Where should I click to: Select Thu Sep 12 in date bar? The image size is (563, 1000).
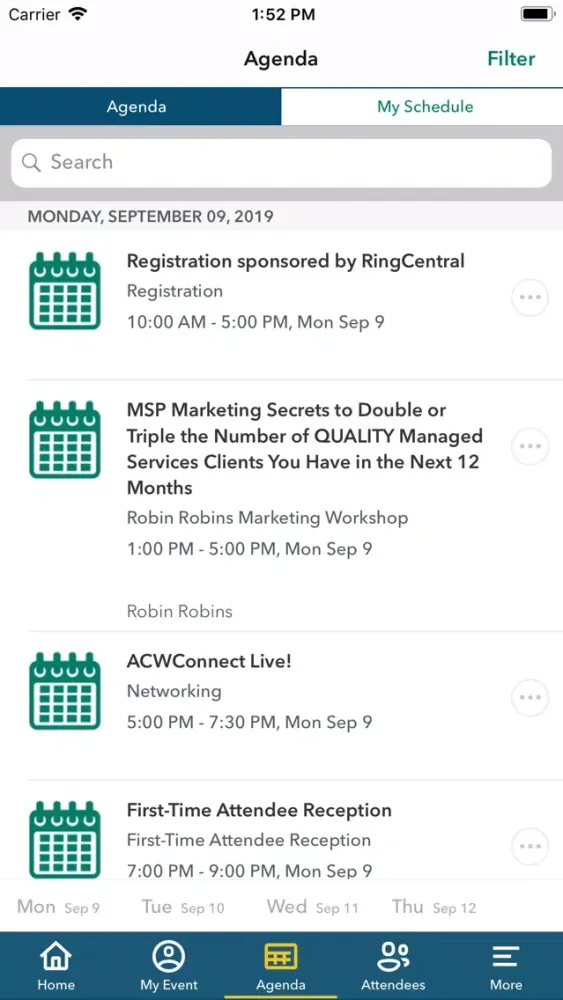click(x=434, y=906)
